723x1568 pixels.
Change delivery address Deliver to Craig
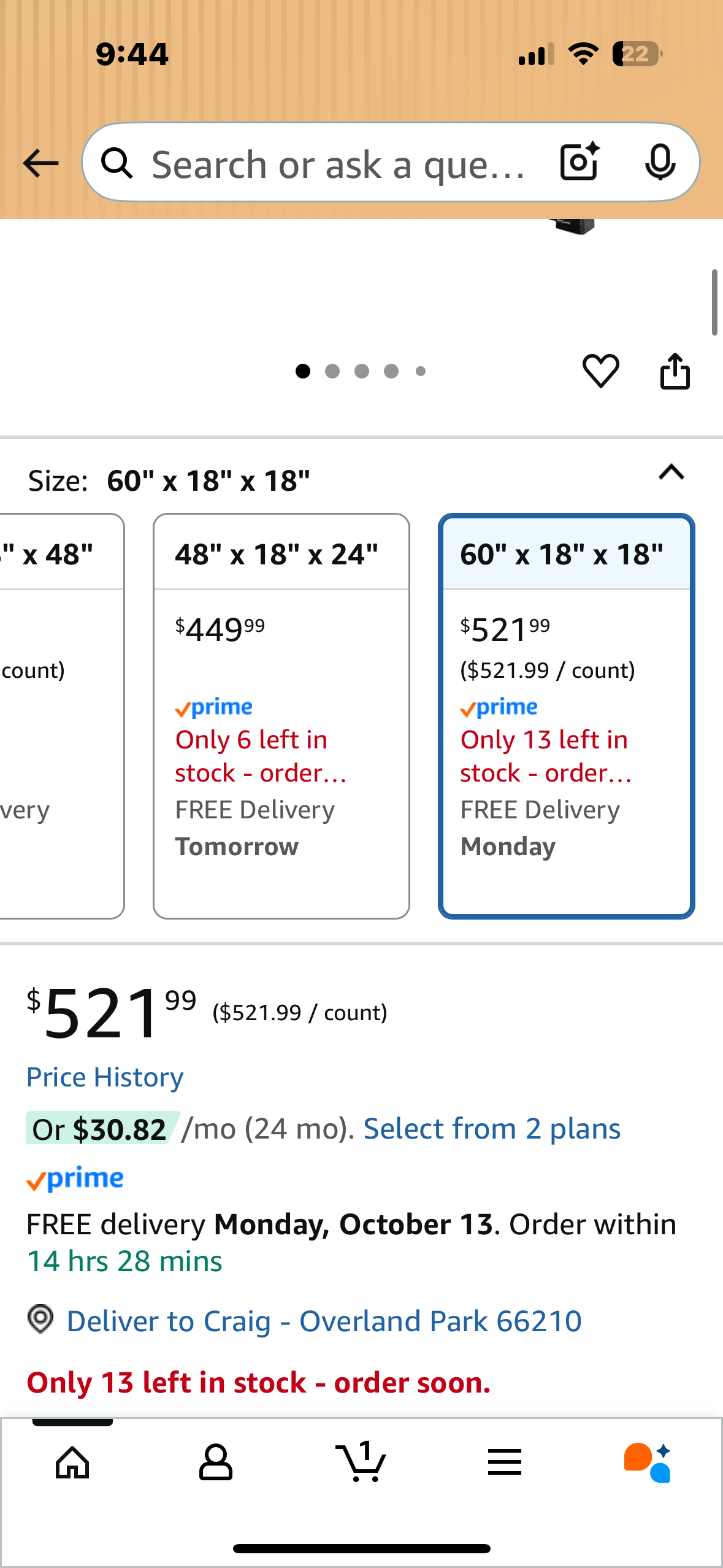pyautogui.click(x=324, y=1321)
